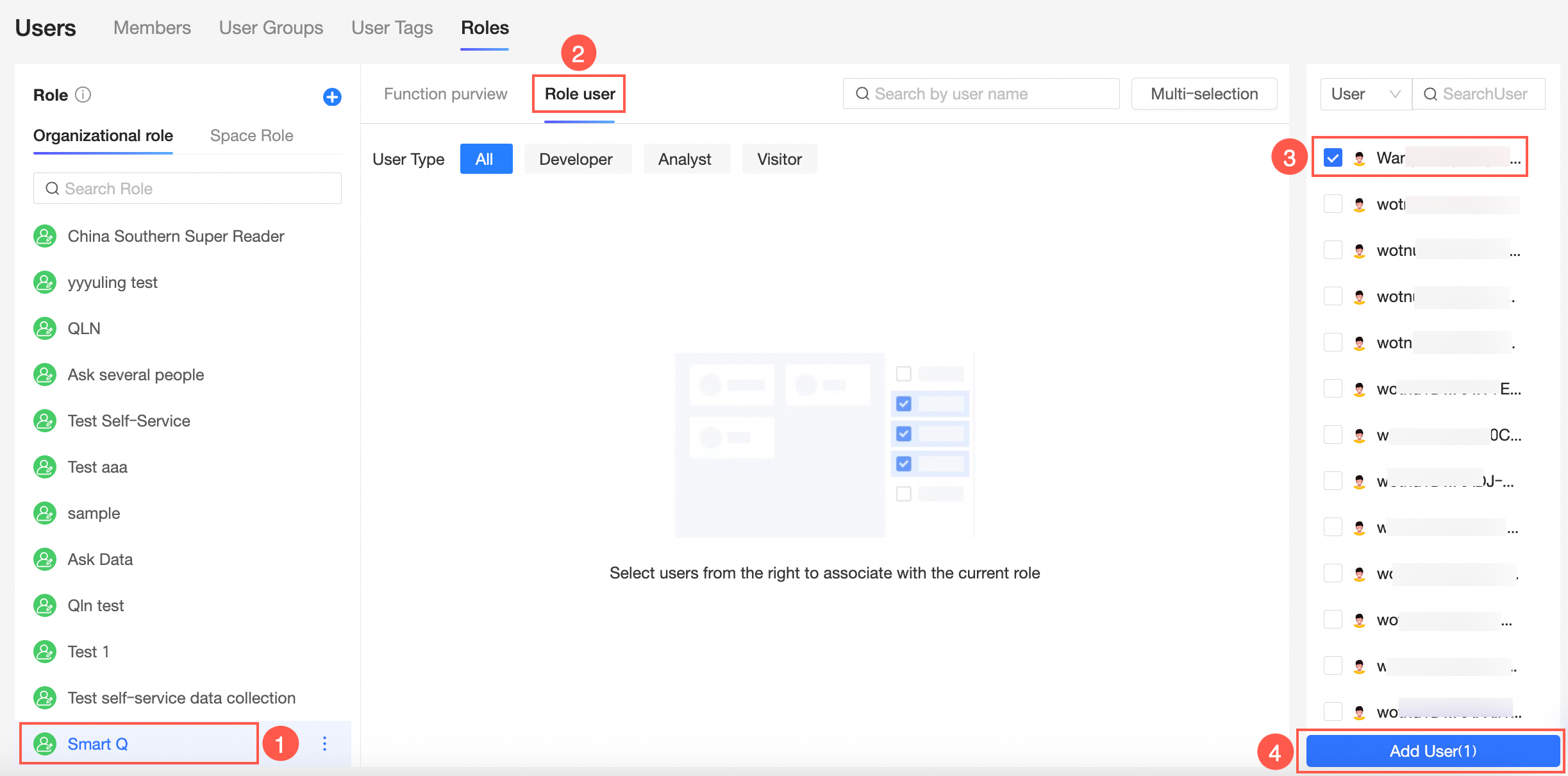Click the Multi-selection button

[x=1204, y=94]
